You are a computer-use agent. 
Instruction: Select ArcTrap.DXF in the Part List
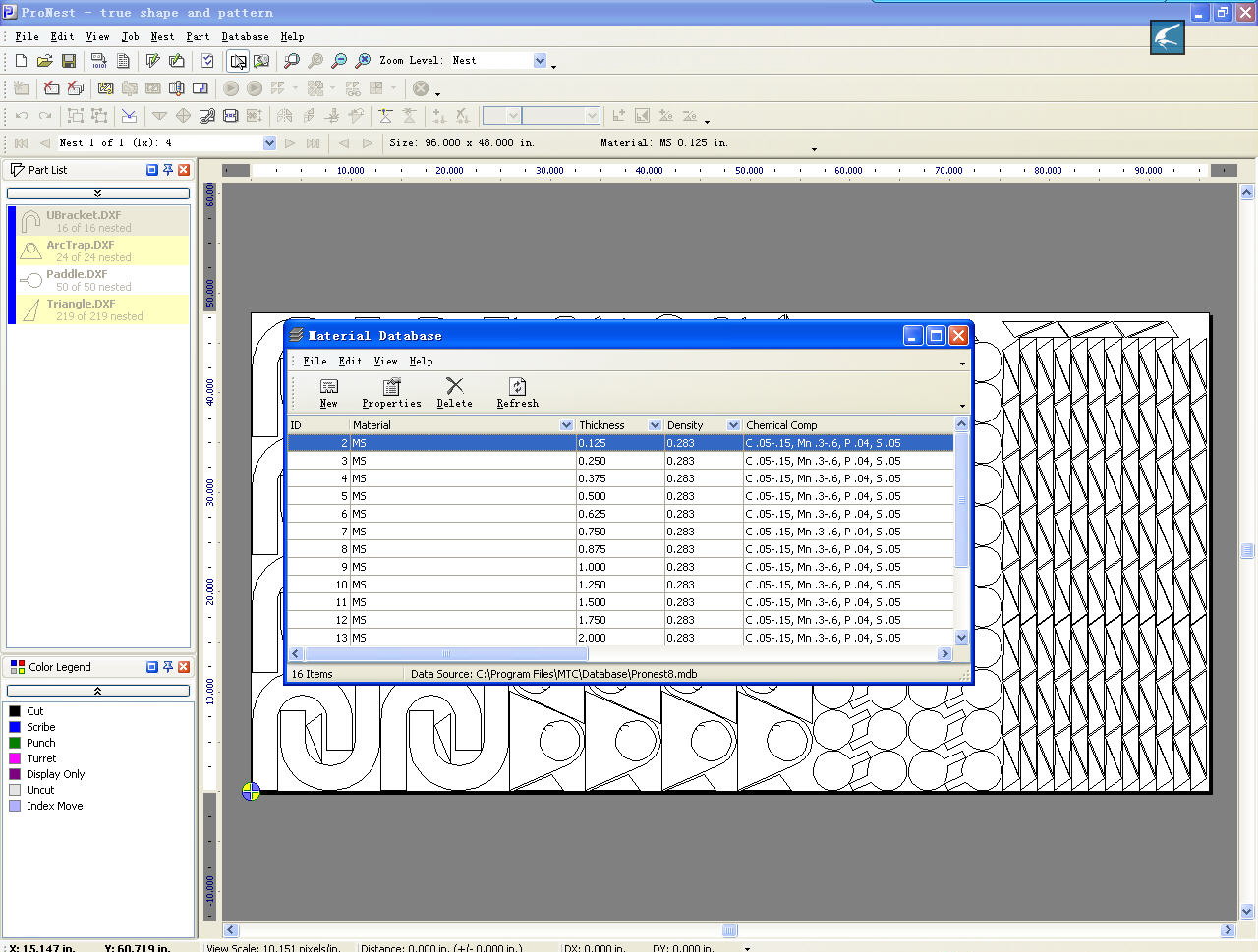point(102,251)
